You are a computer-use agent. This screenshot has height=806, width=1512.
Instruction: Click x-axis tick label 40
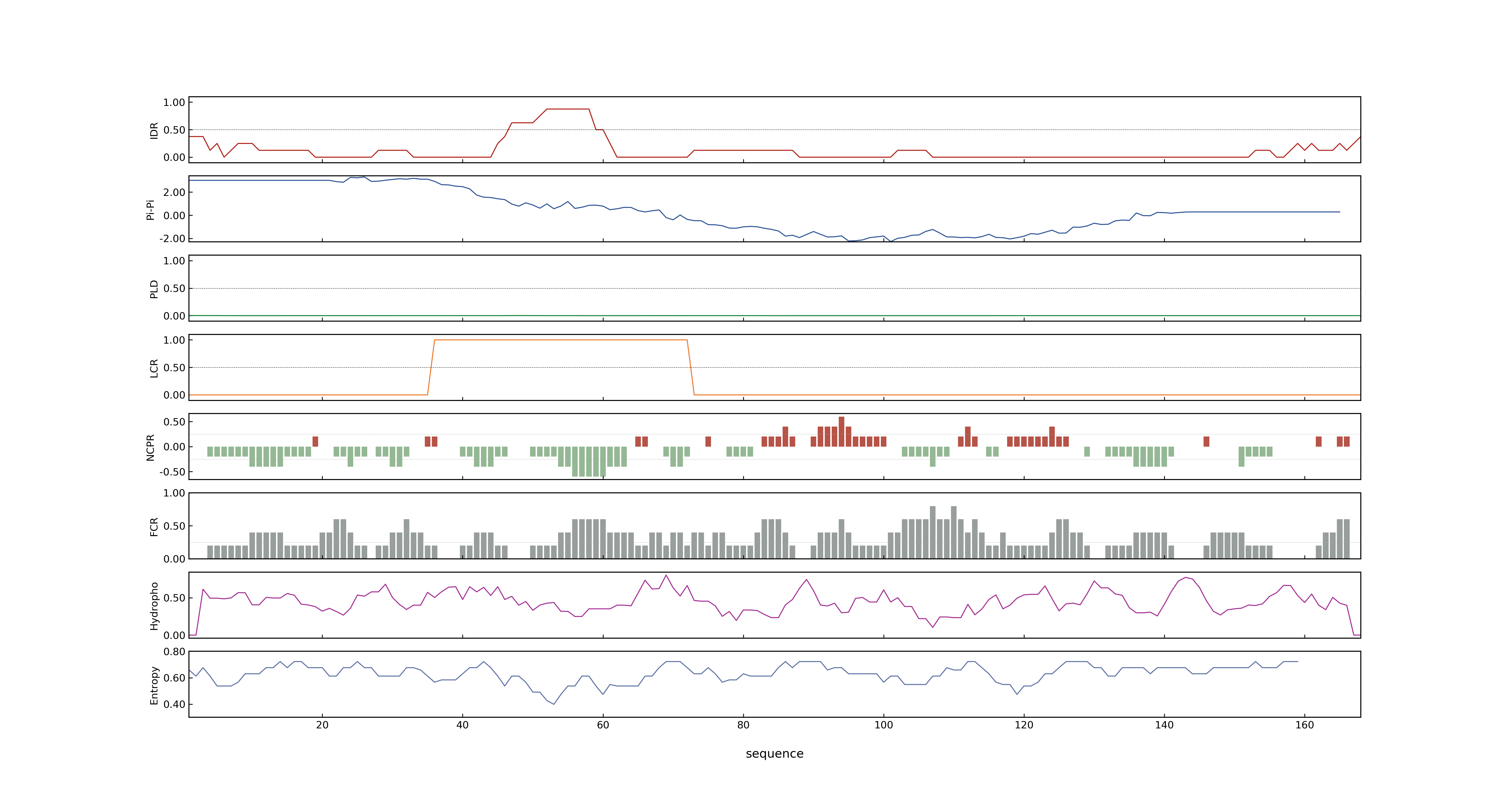[x=463, y=725]
